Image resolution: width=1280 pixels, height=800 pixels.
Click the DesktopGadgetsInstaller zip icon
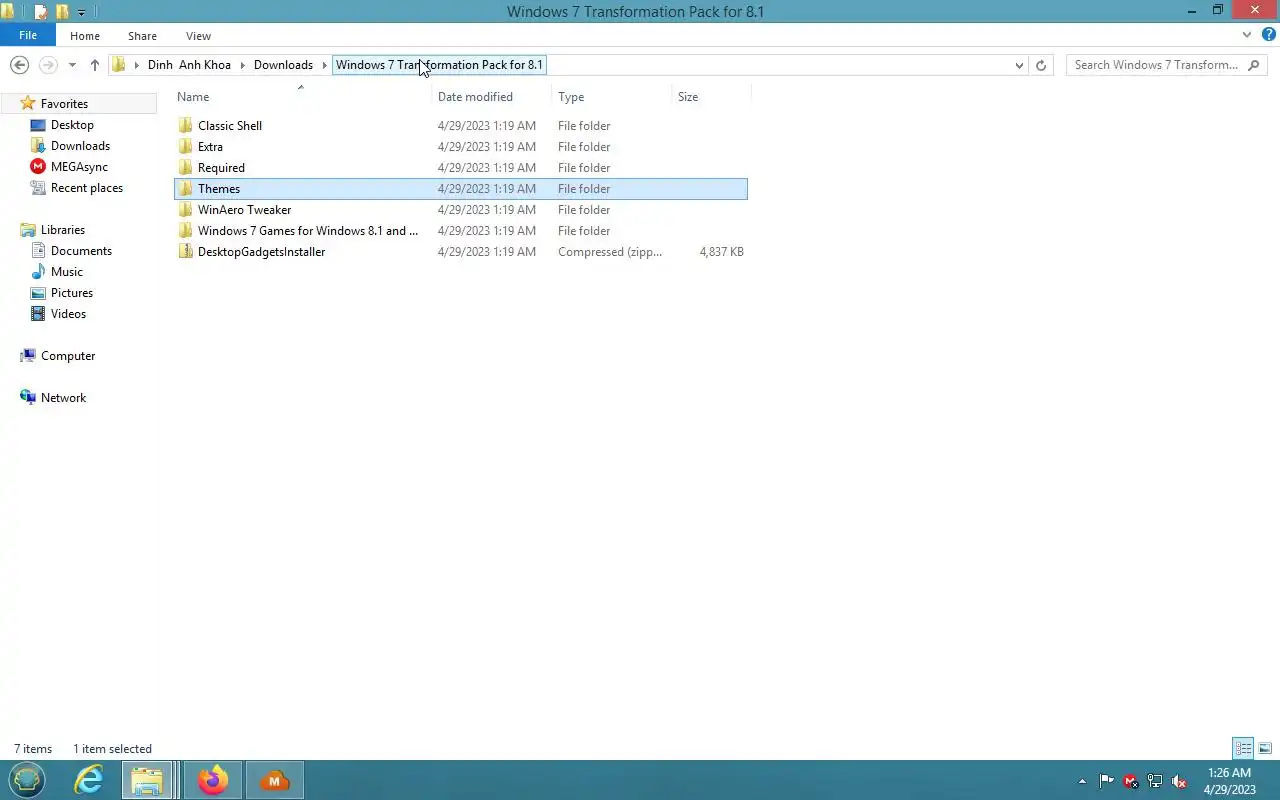pyautogui.click(x=185, y=252)
